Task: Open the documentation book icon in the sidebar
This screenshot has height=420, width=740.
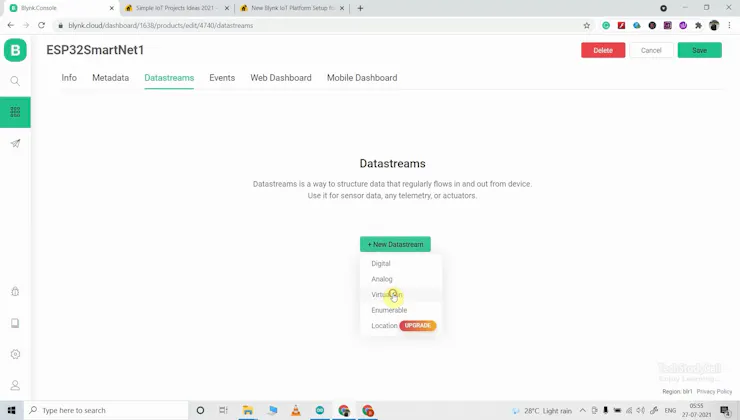Action: tap(15, 323)
